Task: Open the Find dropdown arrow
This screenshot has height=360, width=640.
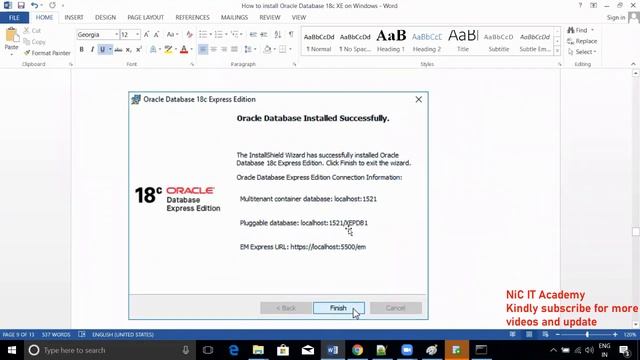Action: coord(592,31)
